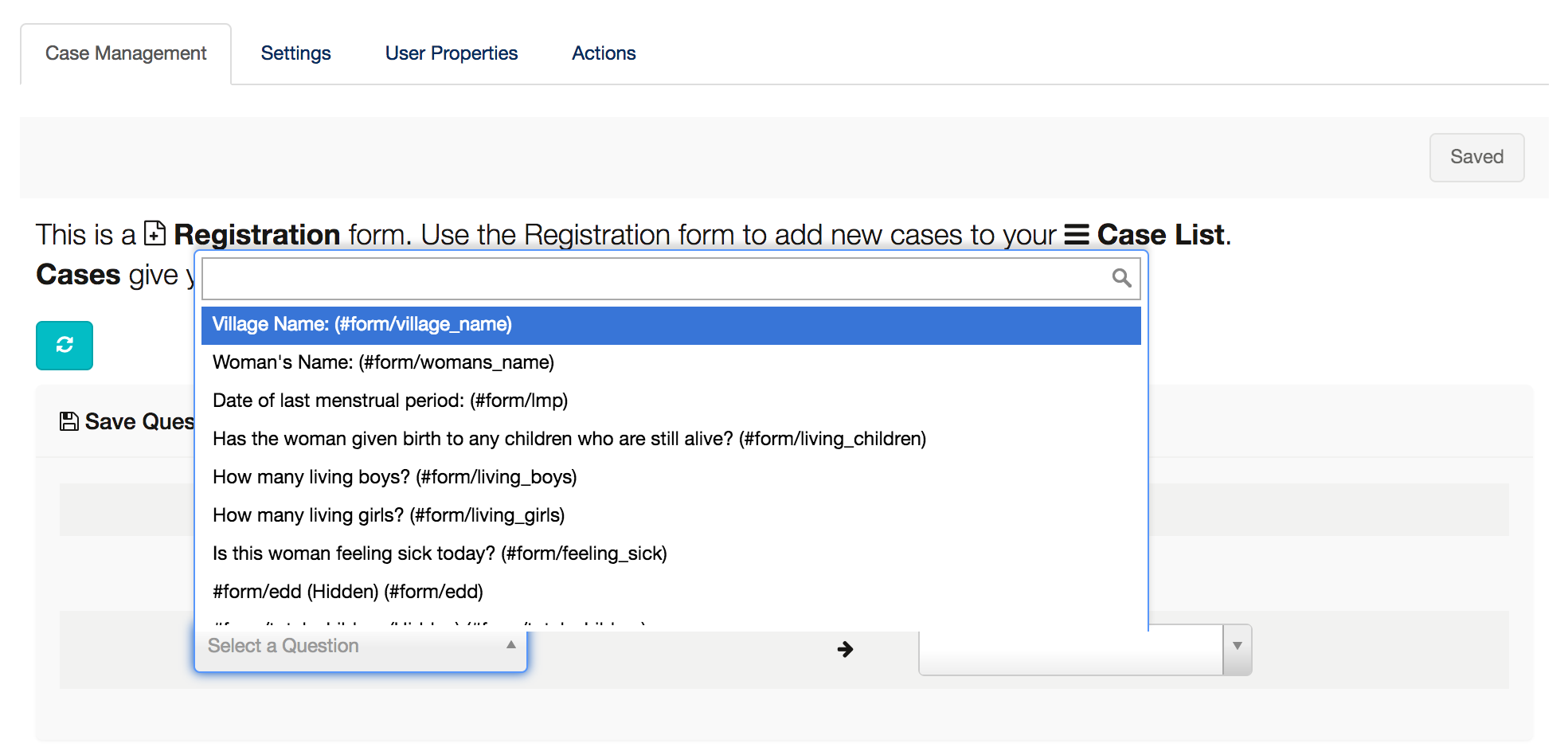
Task: Select How many living girls option
Action: point(671,515)
